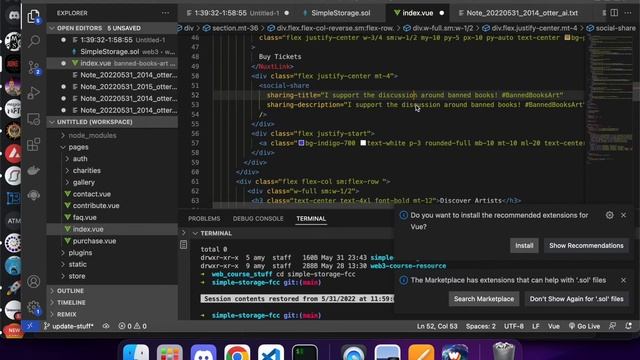Click the feedback icon in status bar
Viewport: 640px width, 360px height.
[612, 326]
